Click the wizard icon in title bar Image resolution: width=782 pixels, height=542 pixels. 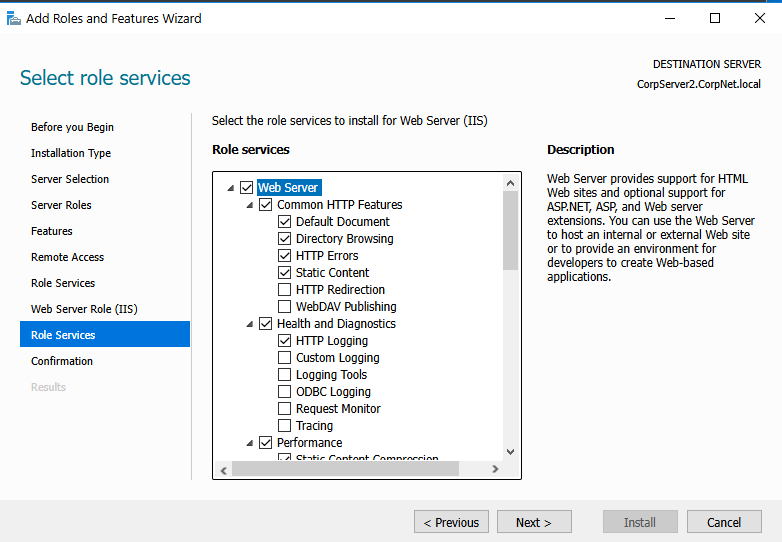click(x=13, y=18)
